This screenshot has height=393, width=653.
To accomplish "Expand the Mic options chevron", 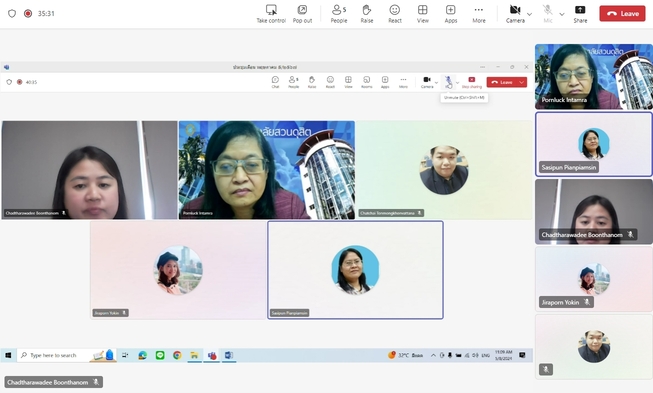I will [x=562, y=14].
